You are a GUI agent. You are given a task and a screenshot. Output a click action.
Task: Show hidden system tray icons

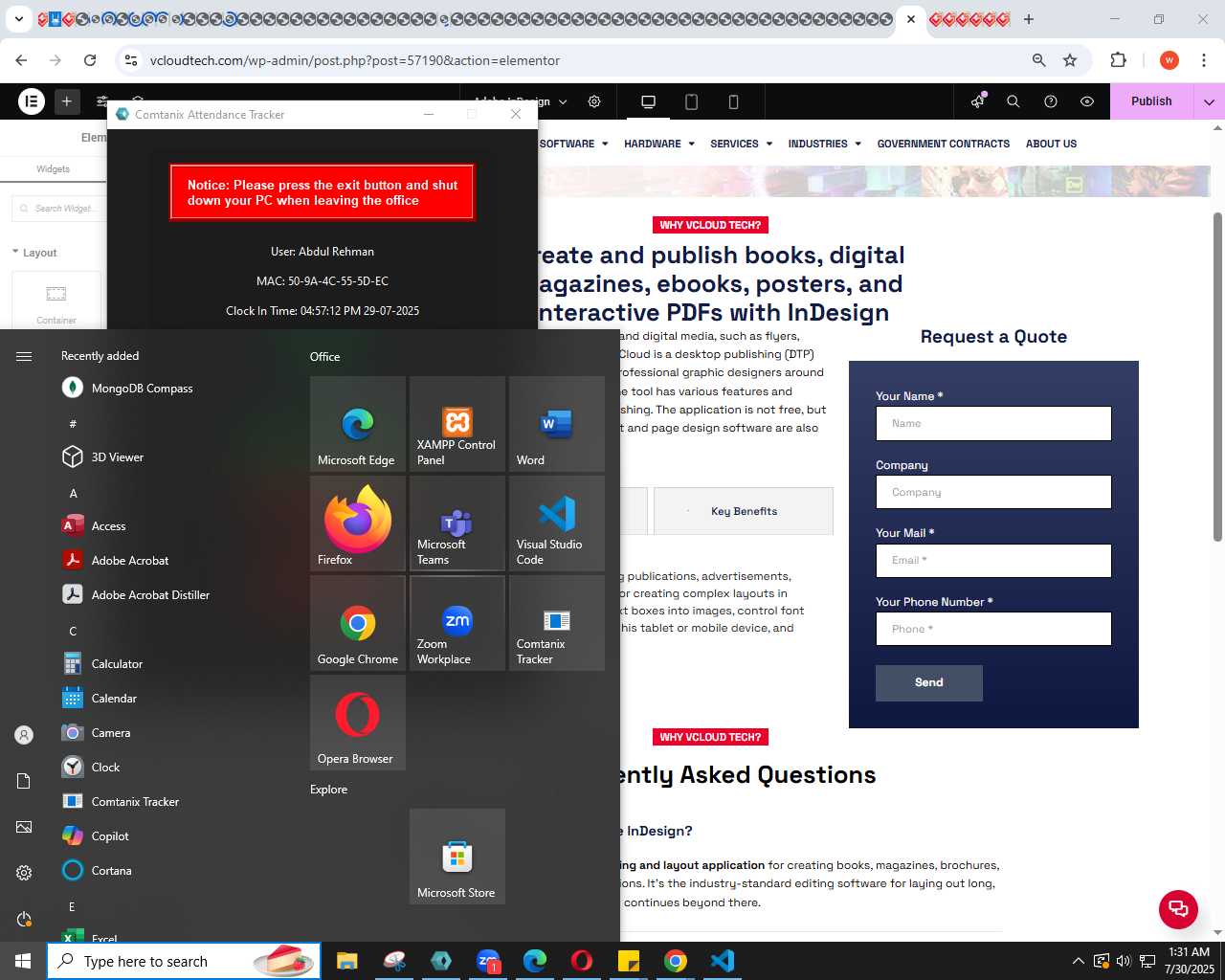[x=1078, y=961]
